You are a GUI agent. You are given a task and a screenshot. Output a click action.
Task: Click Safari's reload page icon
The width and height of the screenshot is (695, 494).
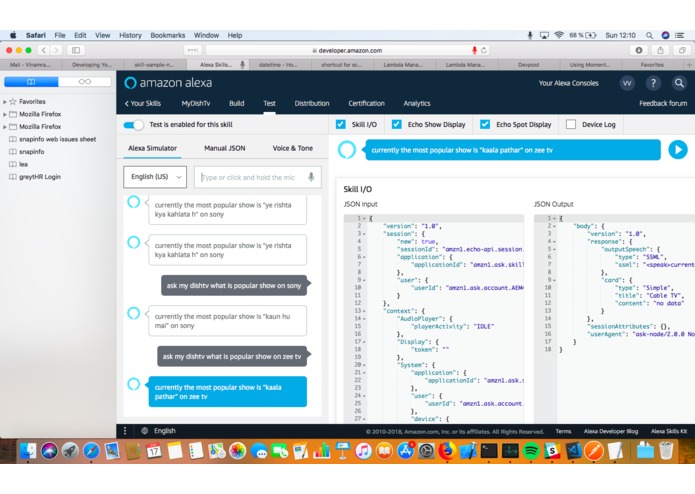[484, 50]
